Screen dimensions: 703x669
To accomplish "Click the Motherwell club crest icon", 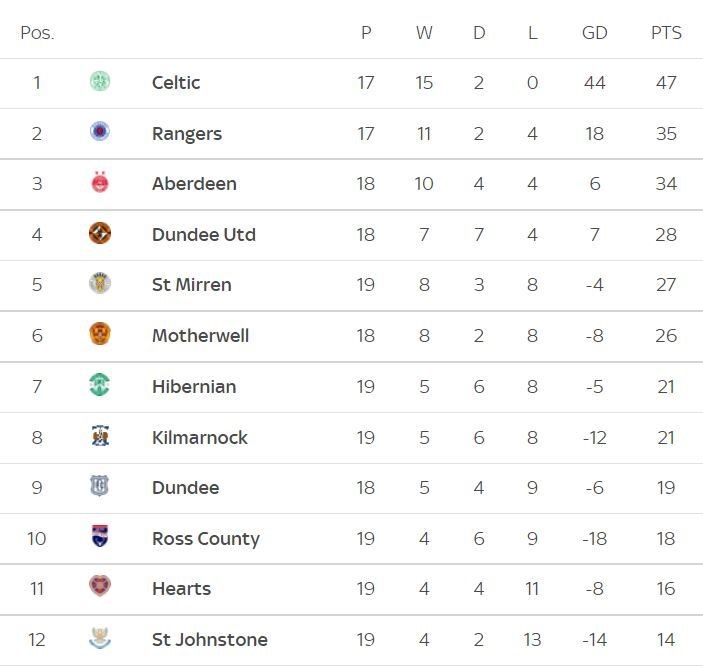I will click(x=100, y=335).
